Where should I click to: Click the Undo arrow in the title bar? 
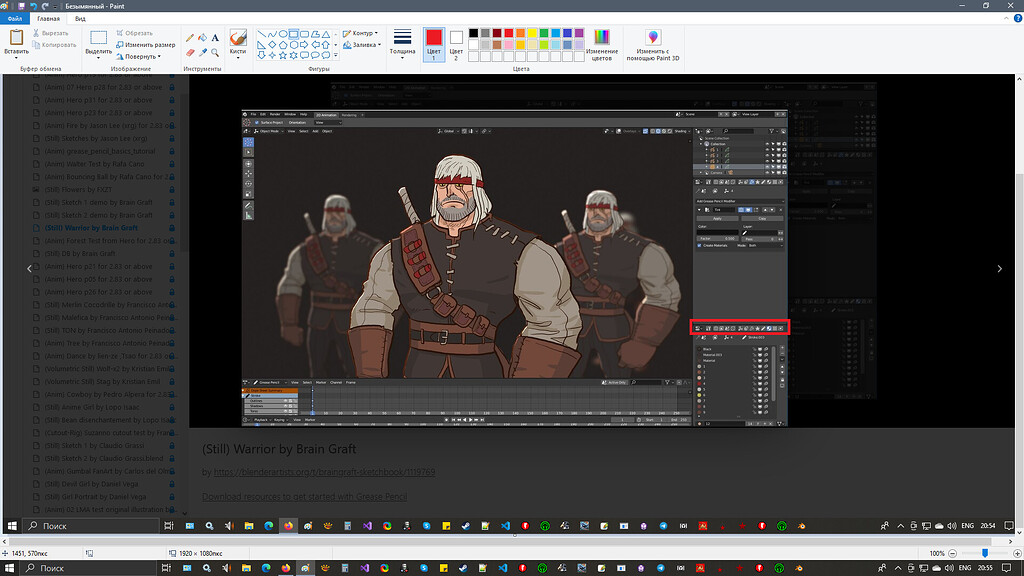click(33, 6)
